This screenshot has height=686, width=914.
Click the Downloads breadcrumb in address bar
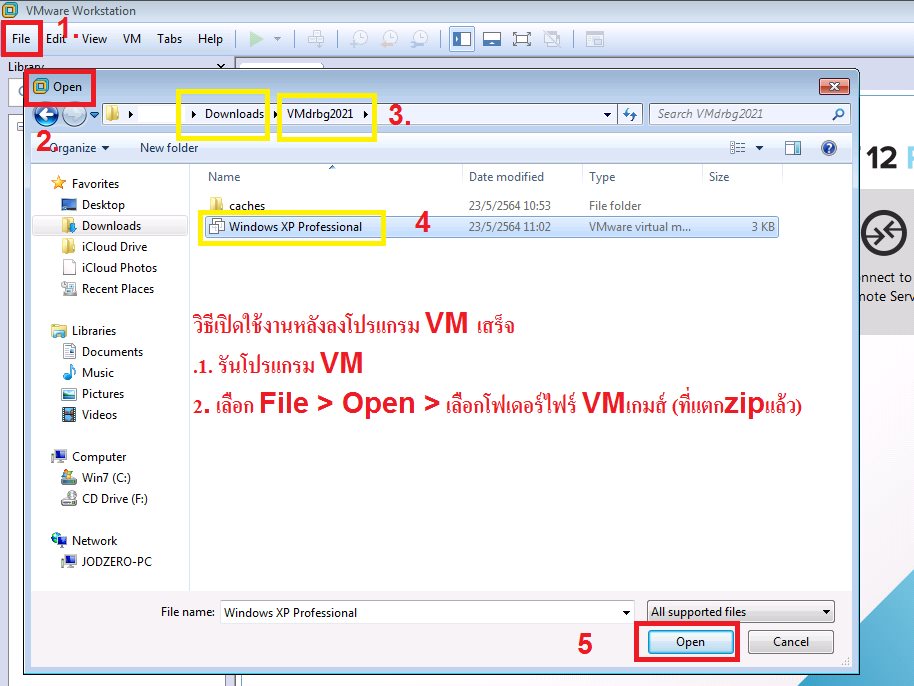click(234, 114)
